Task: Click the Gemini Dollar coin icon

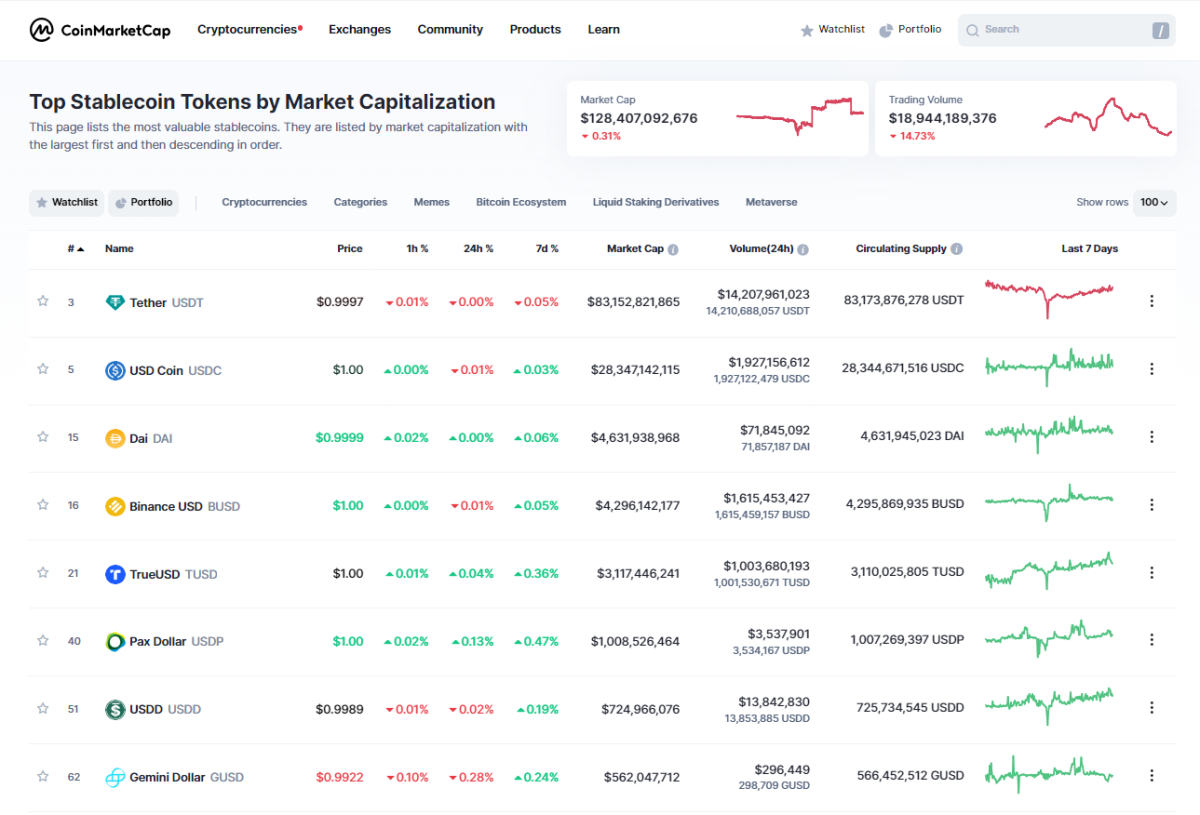Action: [x=115, y=777]
